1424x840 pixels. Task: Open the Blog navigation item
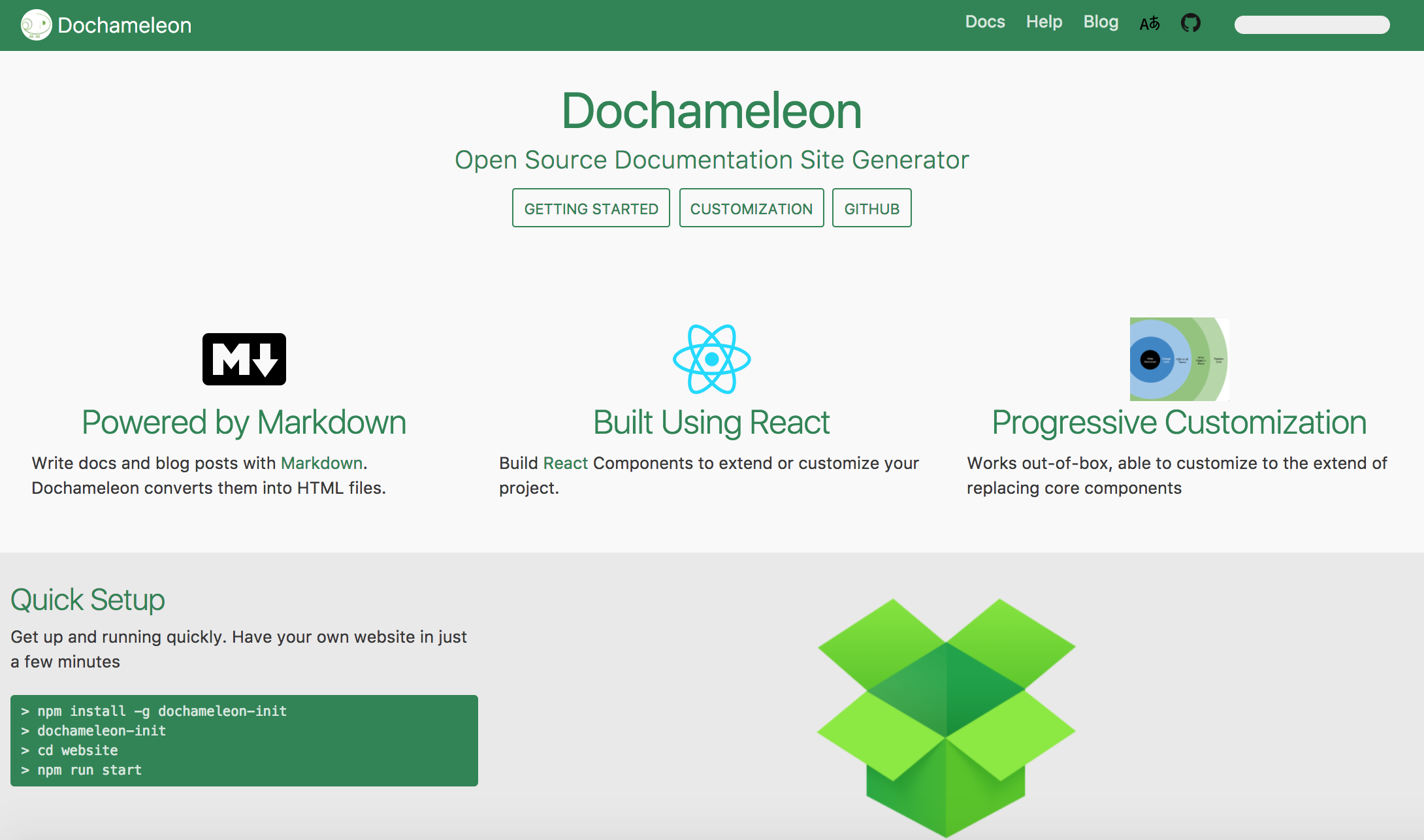click(1101, 22)
